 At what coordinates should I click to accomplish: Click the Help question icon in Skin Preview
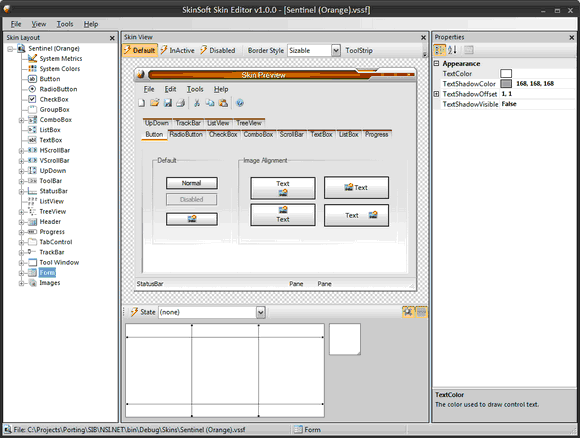[x=240, y=103]
